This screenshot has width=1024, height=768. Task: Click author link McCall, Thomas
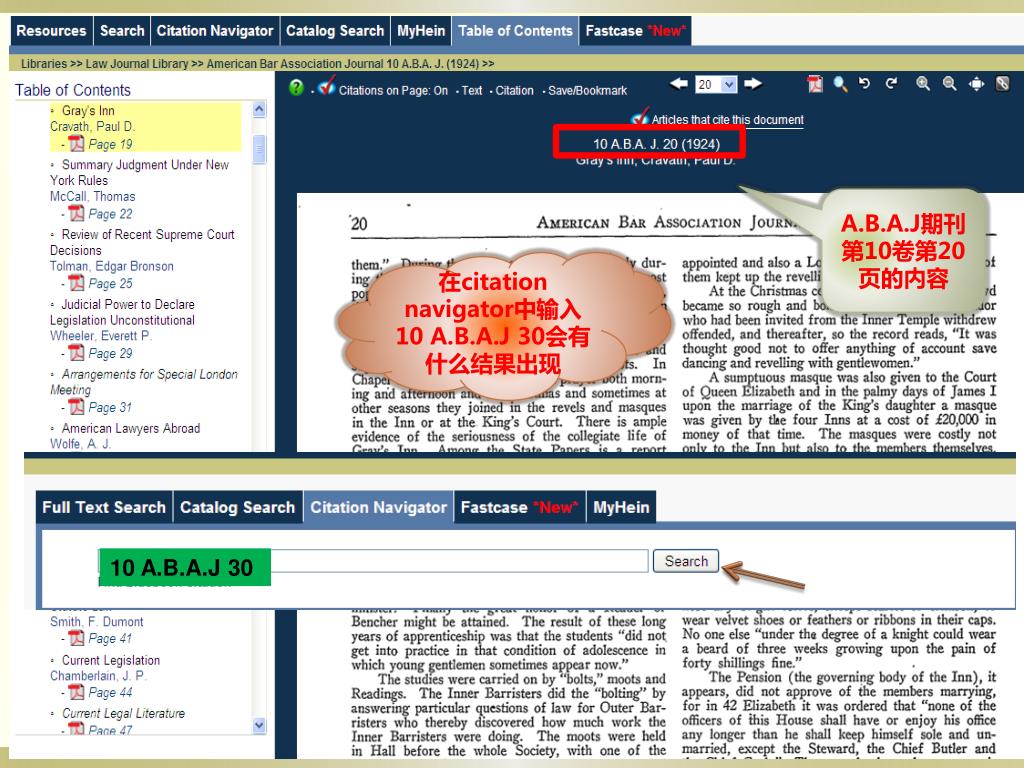[93, 197]
